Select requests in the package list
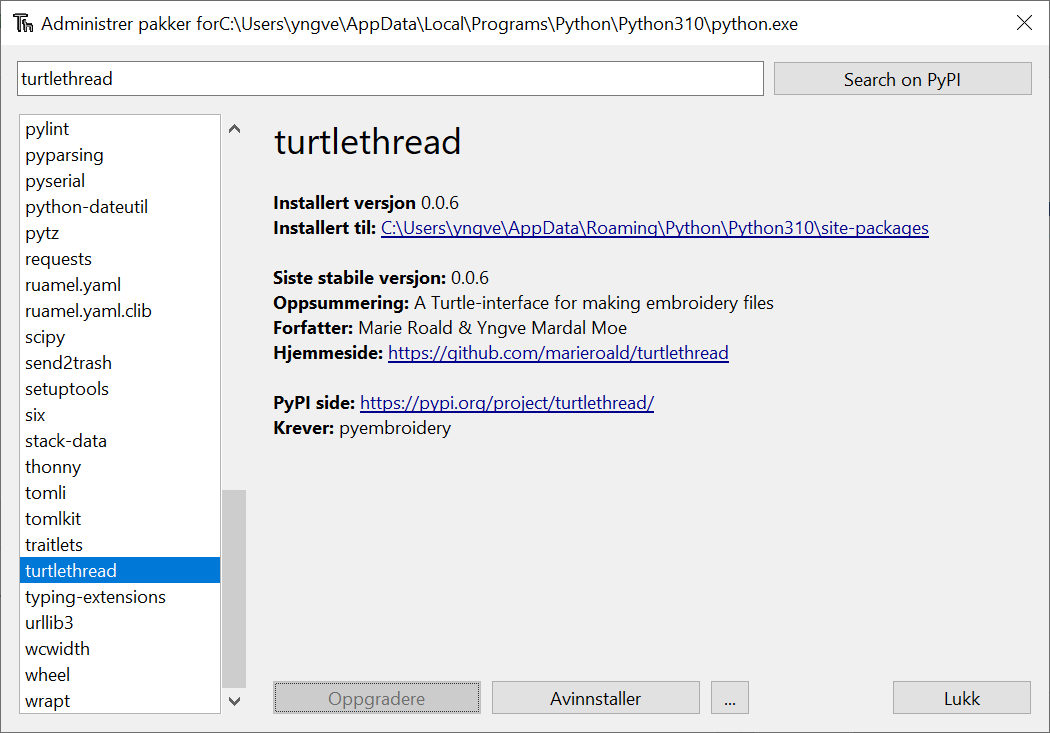The width and height of the screenshot is (1050, 733). pos(120,259)
